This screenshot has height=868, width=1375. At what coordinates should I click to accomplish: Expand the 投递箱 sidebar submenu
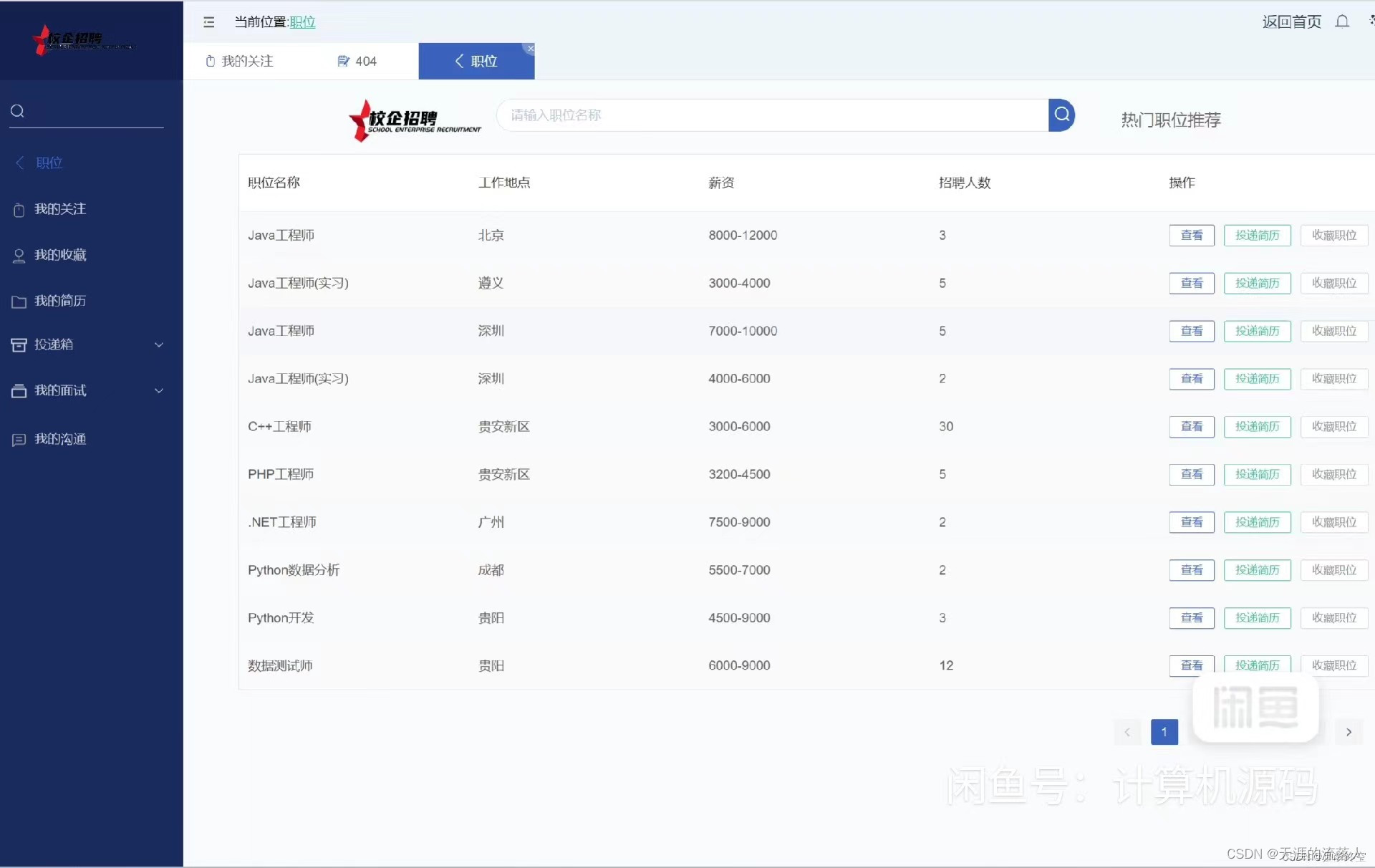pyautogui.click(x=158, y=344)
